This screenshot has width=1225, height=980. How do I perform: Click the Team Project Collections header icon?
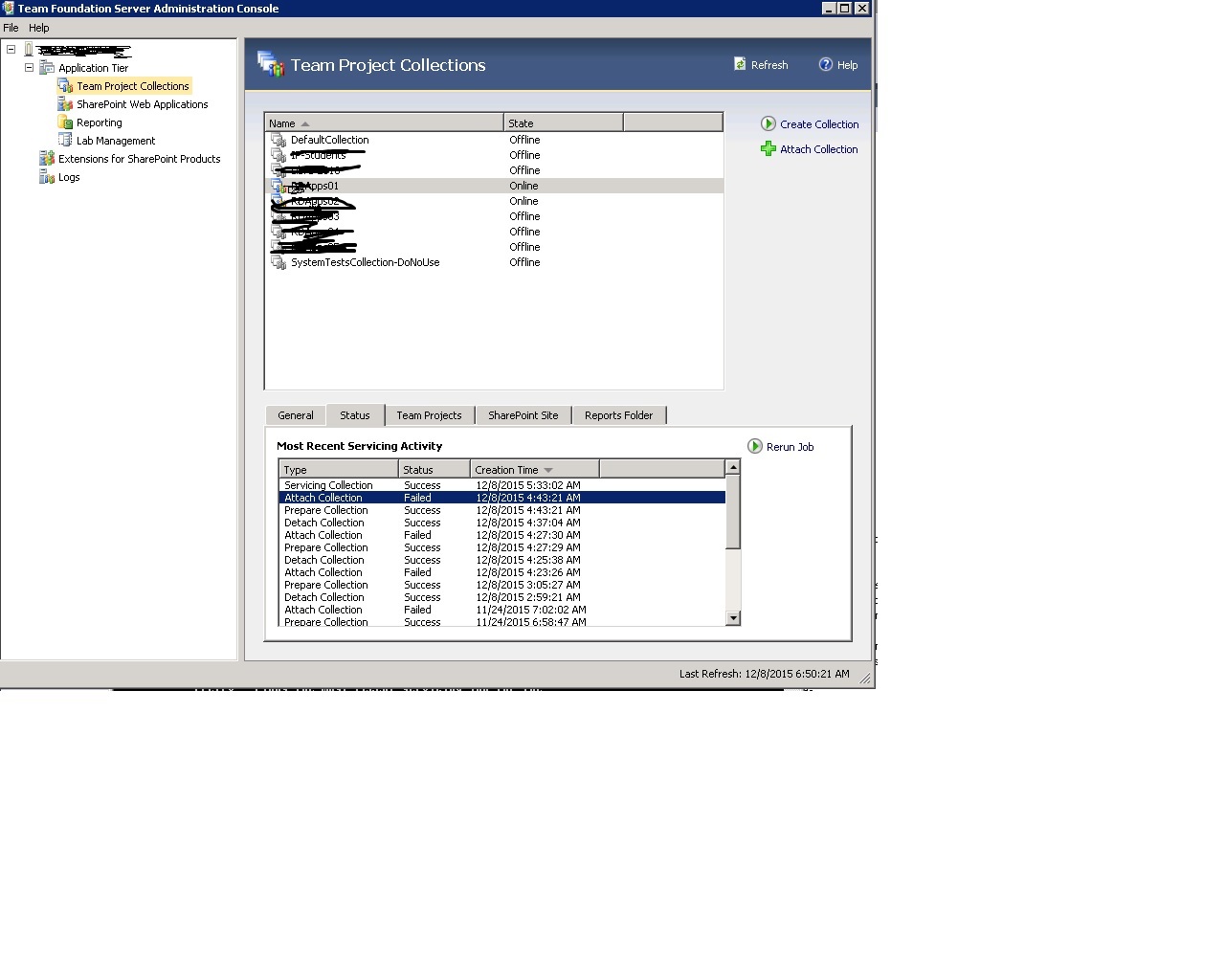click(271, 64)
